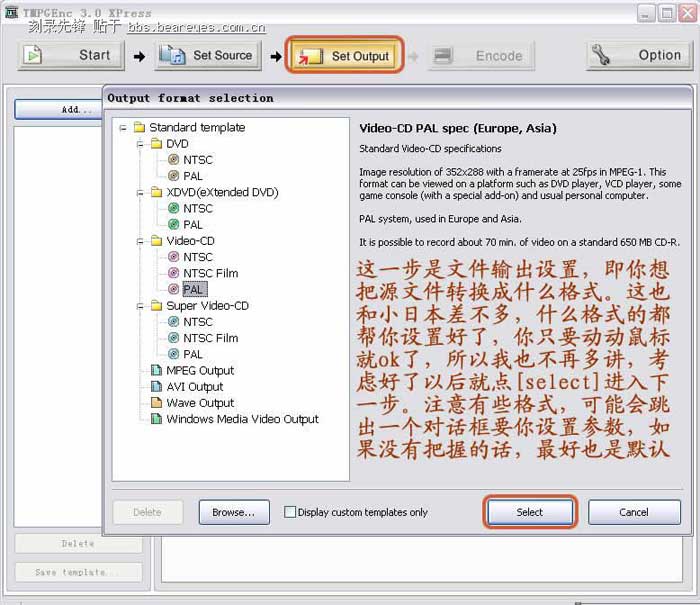Select Video-CD NTSC Film template text

[x=211, y=273]
